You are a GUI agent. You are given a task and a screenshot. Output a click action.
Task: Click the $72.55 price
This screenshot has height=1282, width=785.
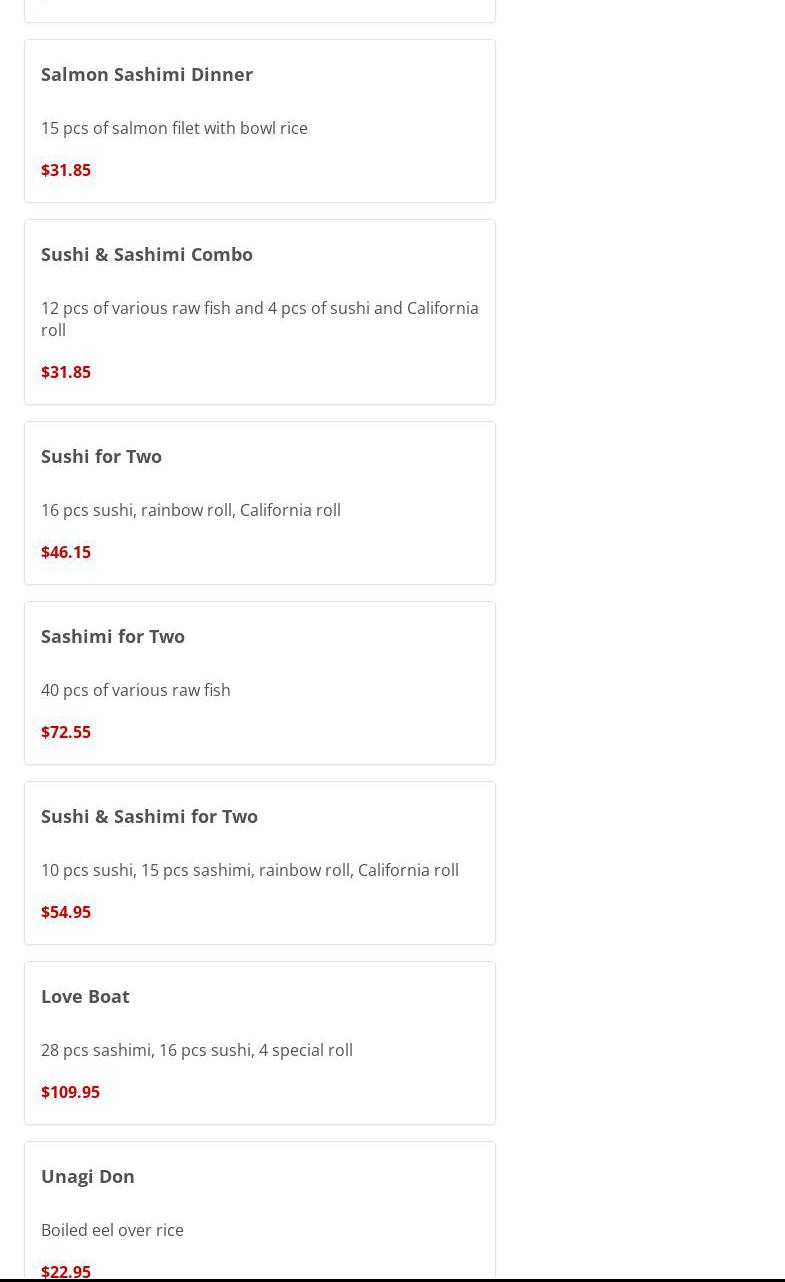coord(66,732)
